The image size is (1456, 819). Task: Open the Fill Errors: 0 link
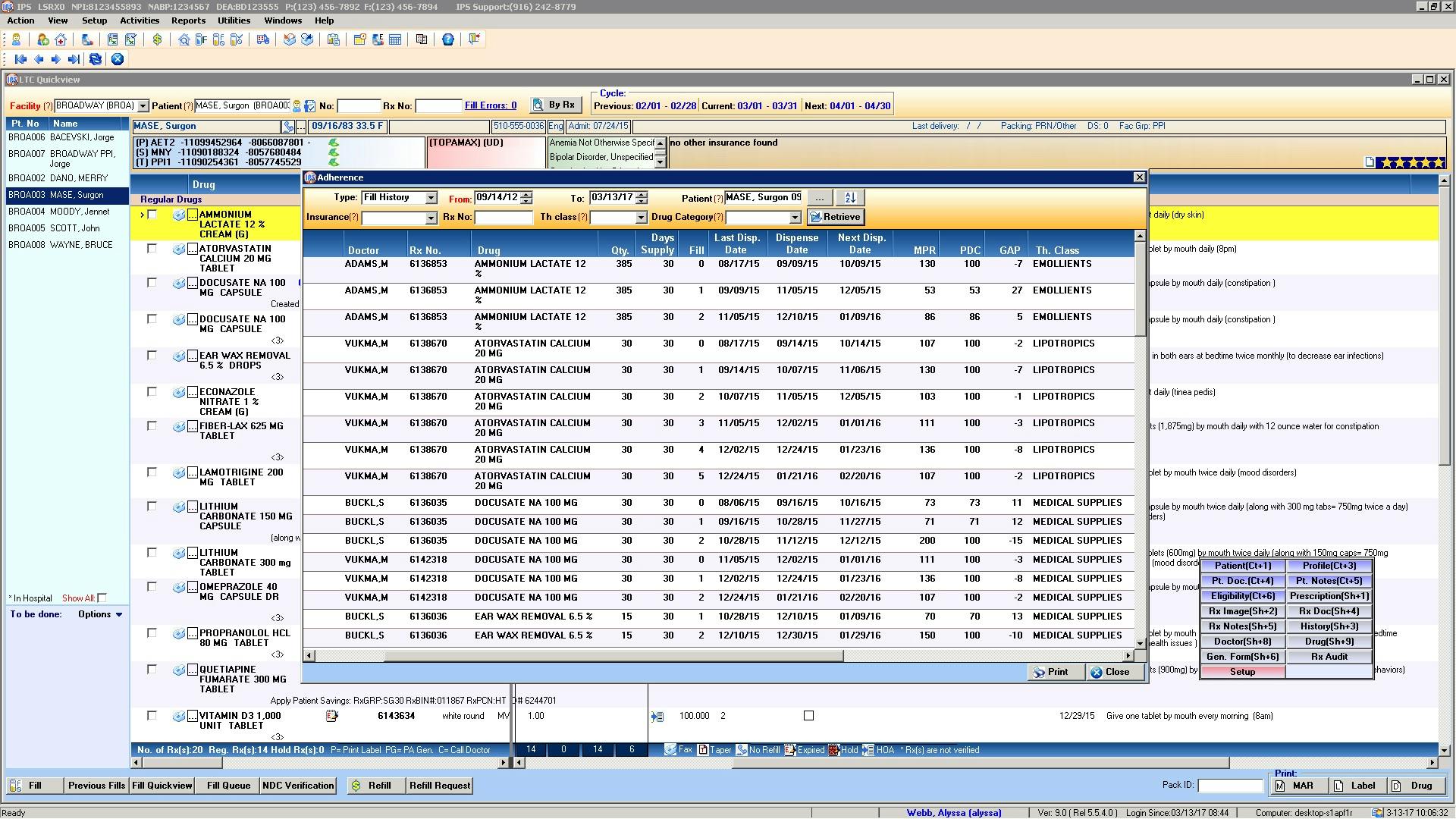click(490, 105)
